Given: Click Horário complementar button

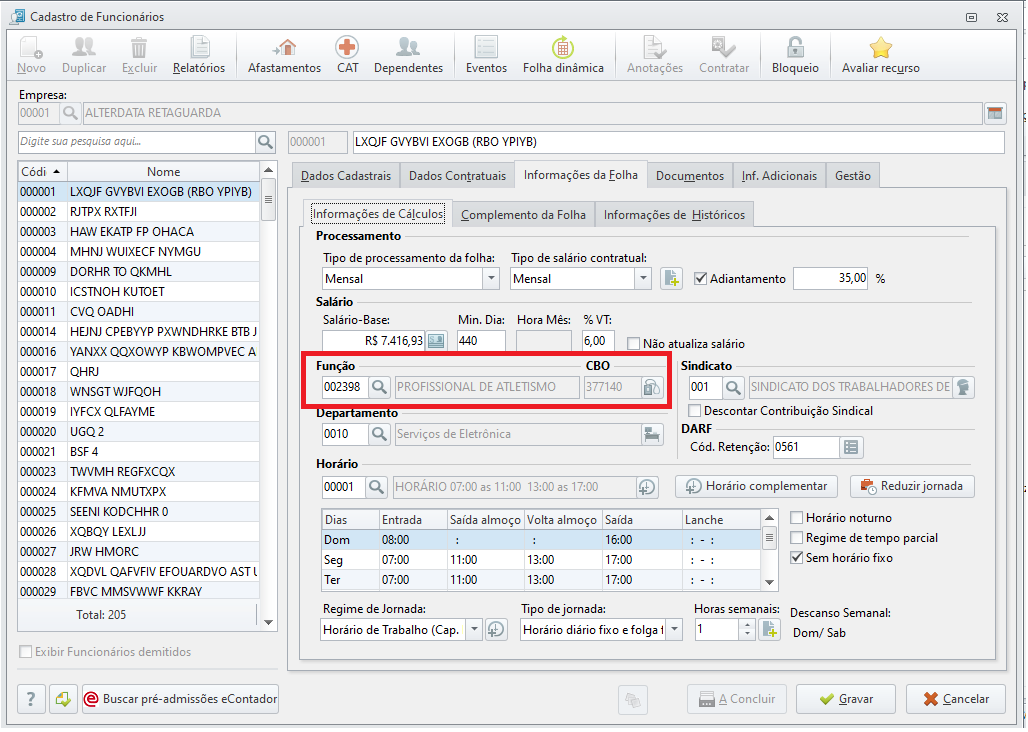Looking at the screenshot, I should tap(756, 486).
